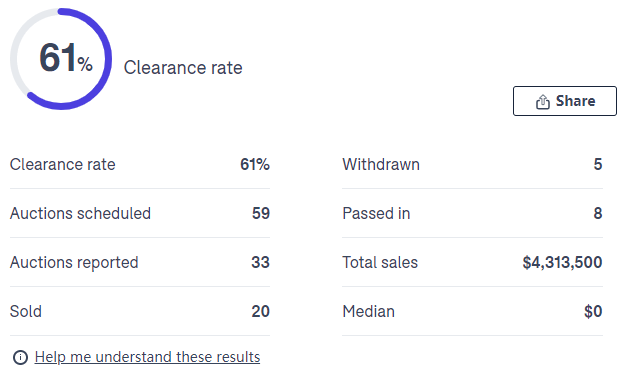This screenshot has width=643, height=384.
Task: Click the 61% clearance rate ring
Action: pos(61,59)
